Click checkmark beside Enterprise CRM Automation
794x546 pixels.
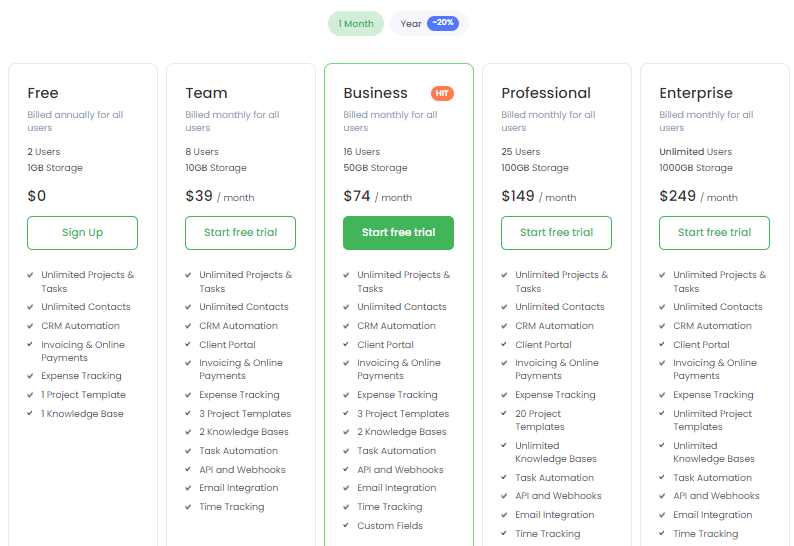point(664,326)
